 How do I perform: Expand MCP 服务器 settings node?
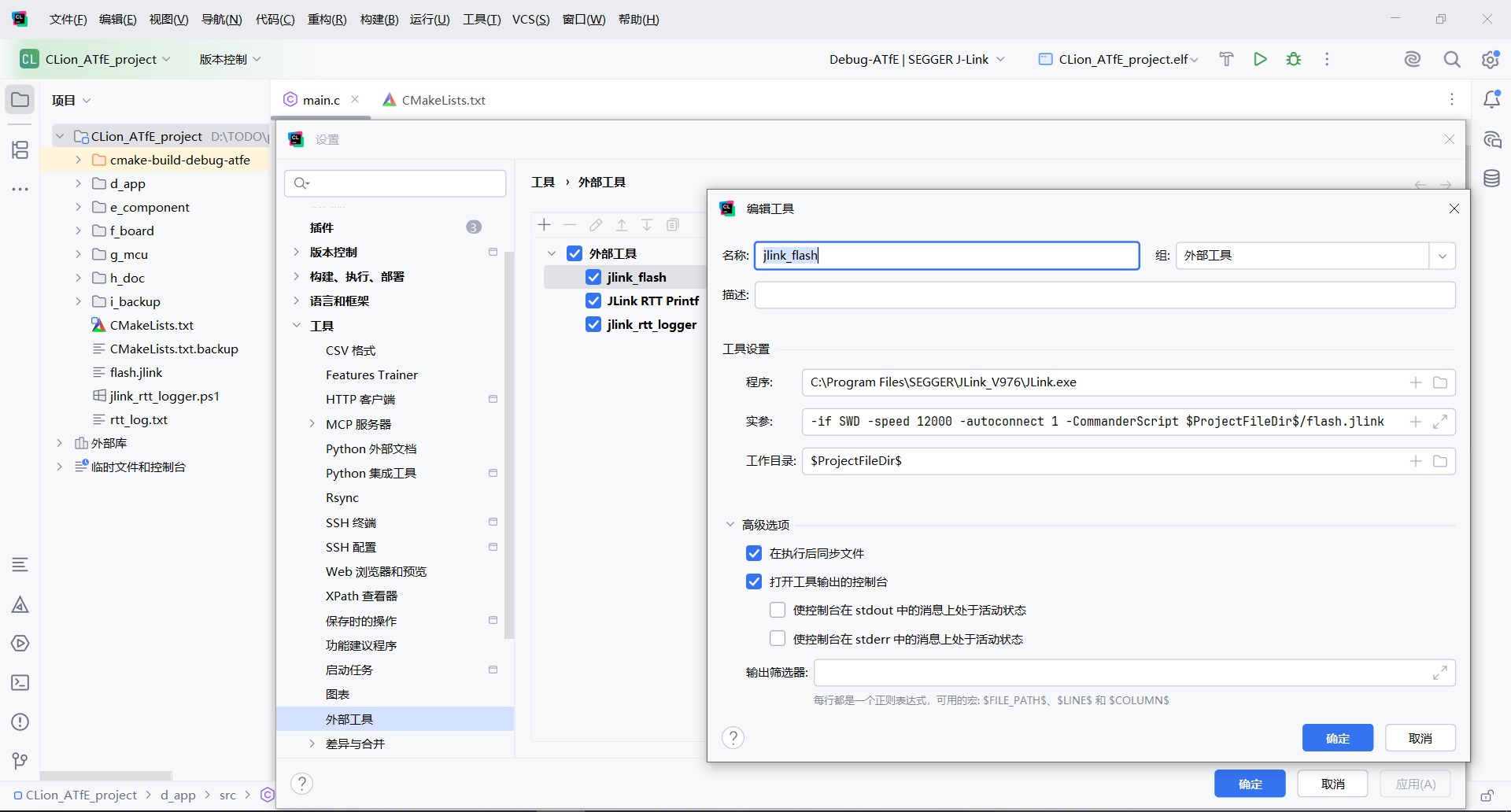312,424
